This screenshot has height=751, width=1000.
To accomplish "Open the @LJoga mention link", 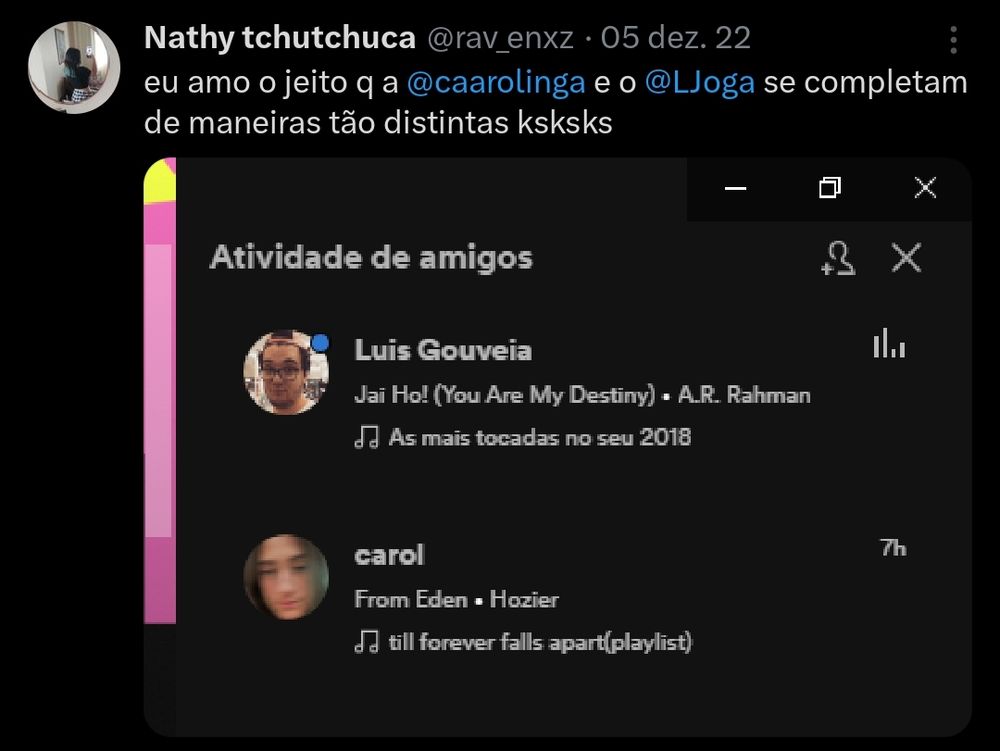I will 700,82.
